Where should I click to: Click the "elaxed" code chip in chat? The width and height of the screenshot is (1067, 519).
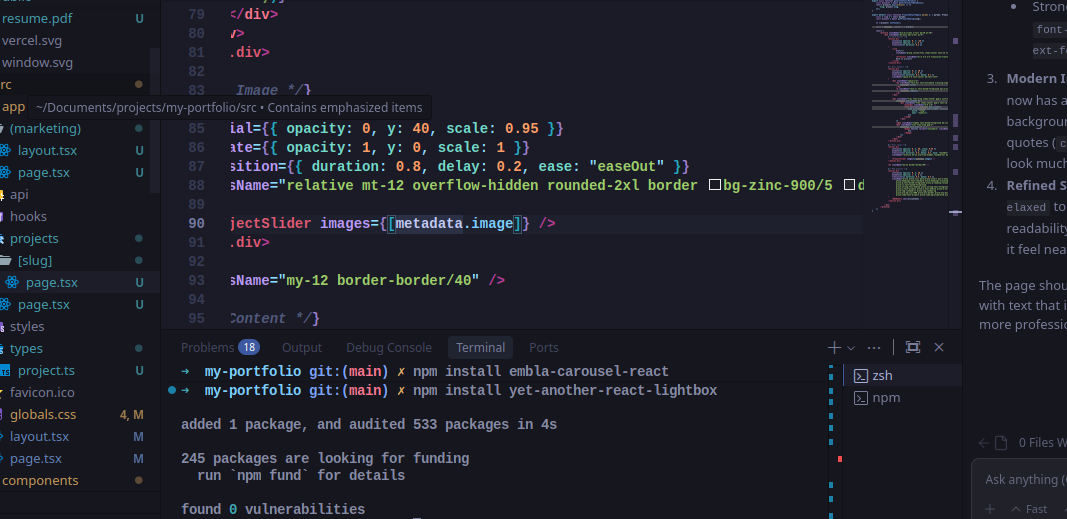click(x=1027, y=206)
